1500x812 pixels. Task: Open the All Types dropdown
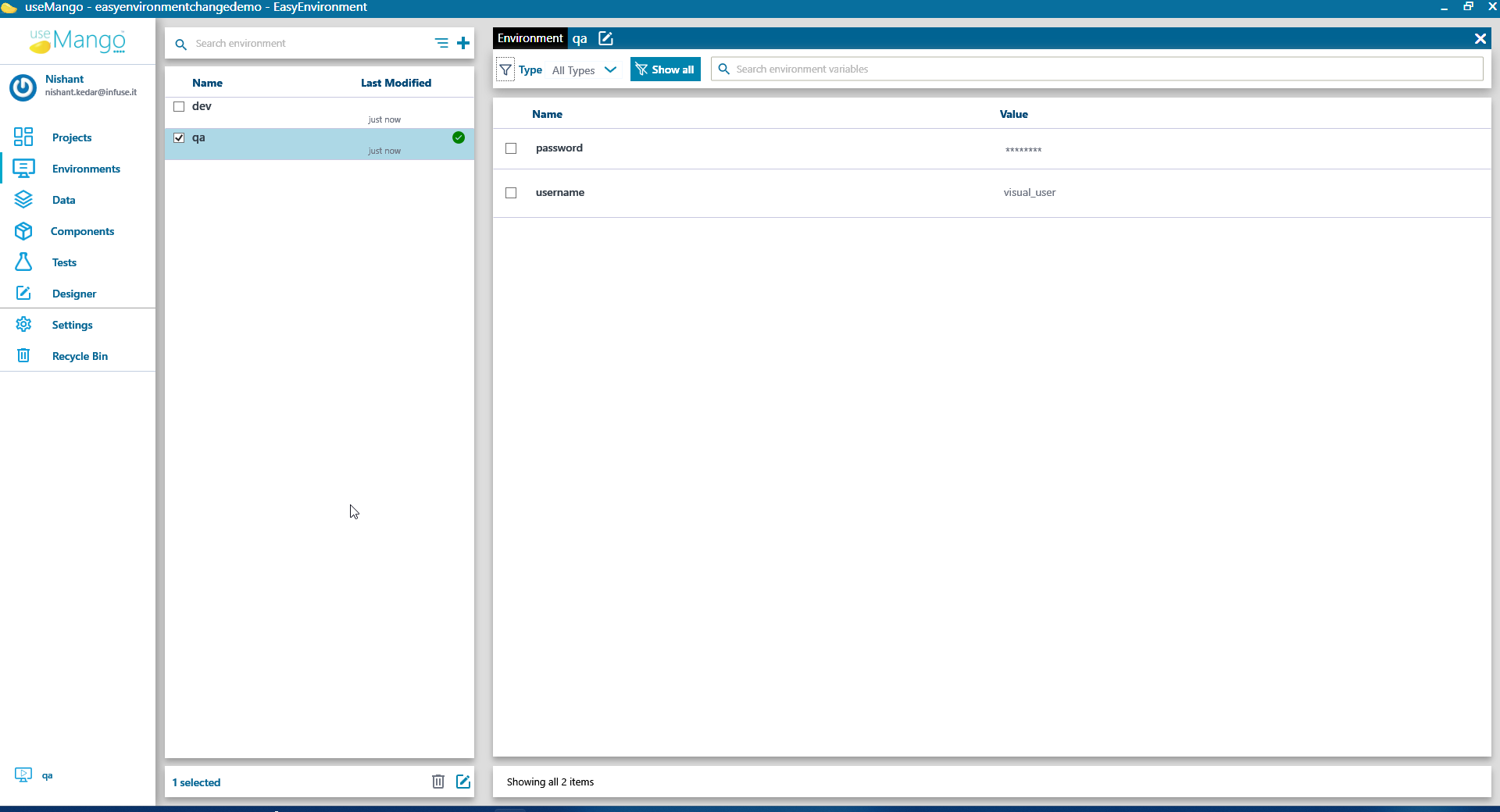click(584, 70)
